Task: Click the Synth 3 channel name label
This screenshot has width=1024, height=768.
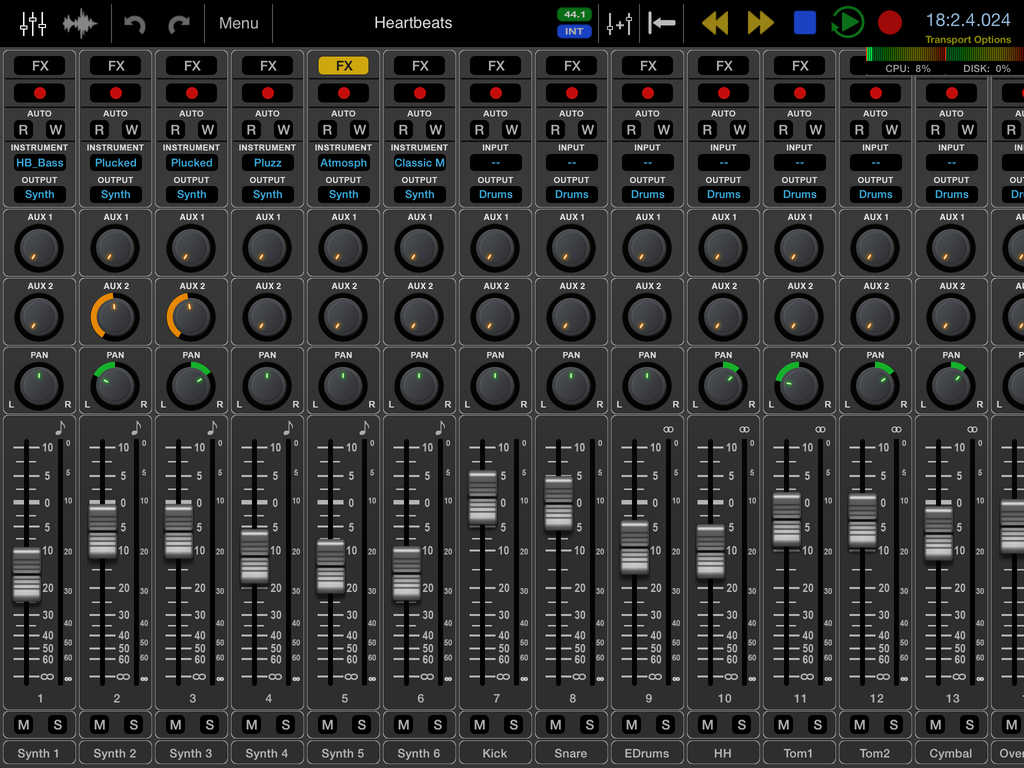Action: pos(191,753)
